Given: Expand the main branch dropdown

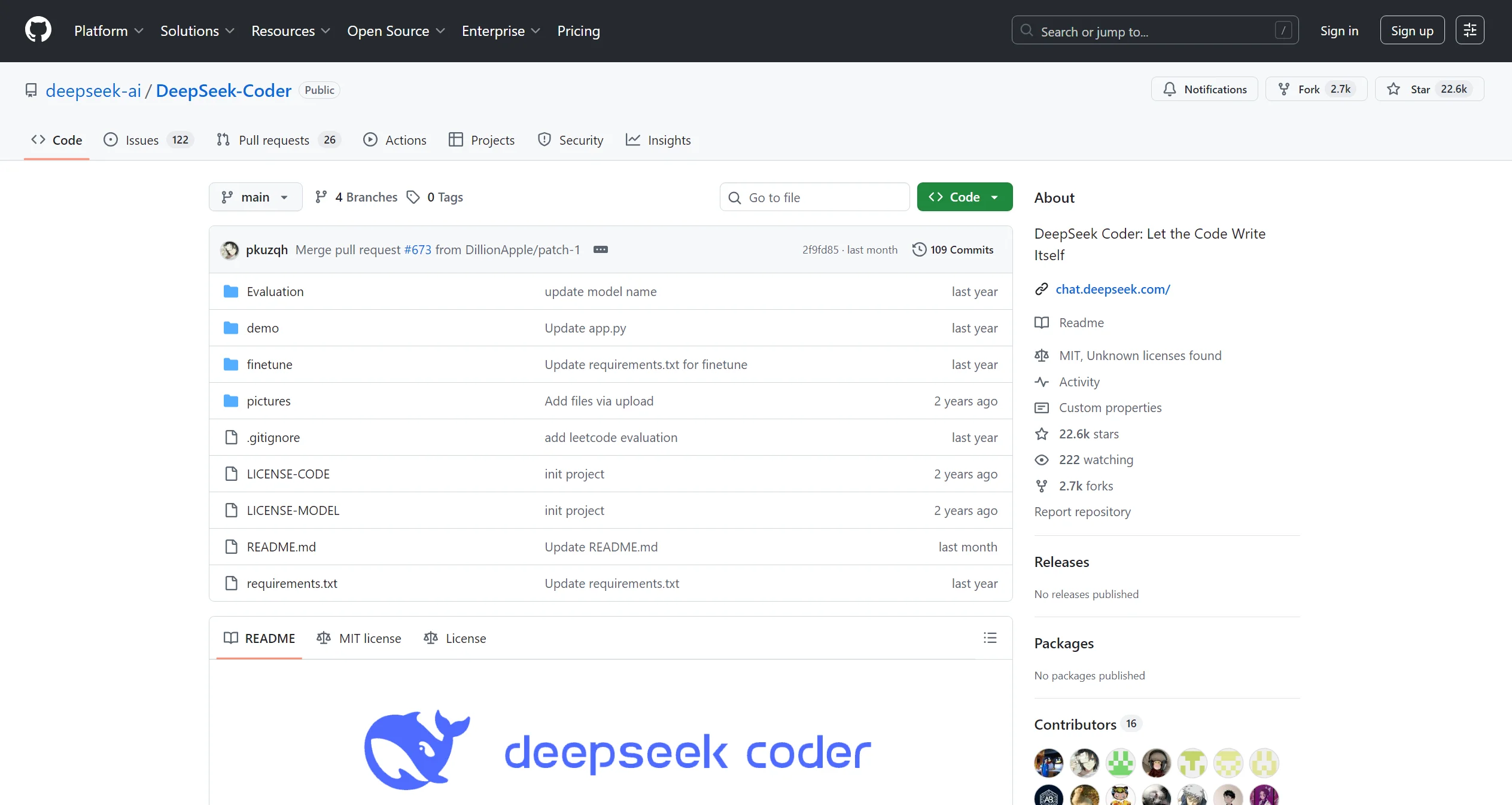Looking at the screenshot, I should [255, 196].
